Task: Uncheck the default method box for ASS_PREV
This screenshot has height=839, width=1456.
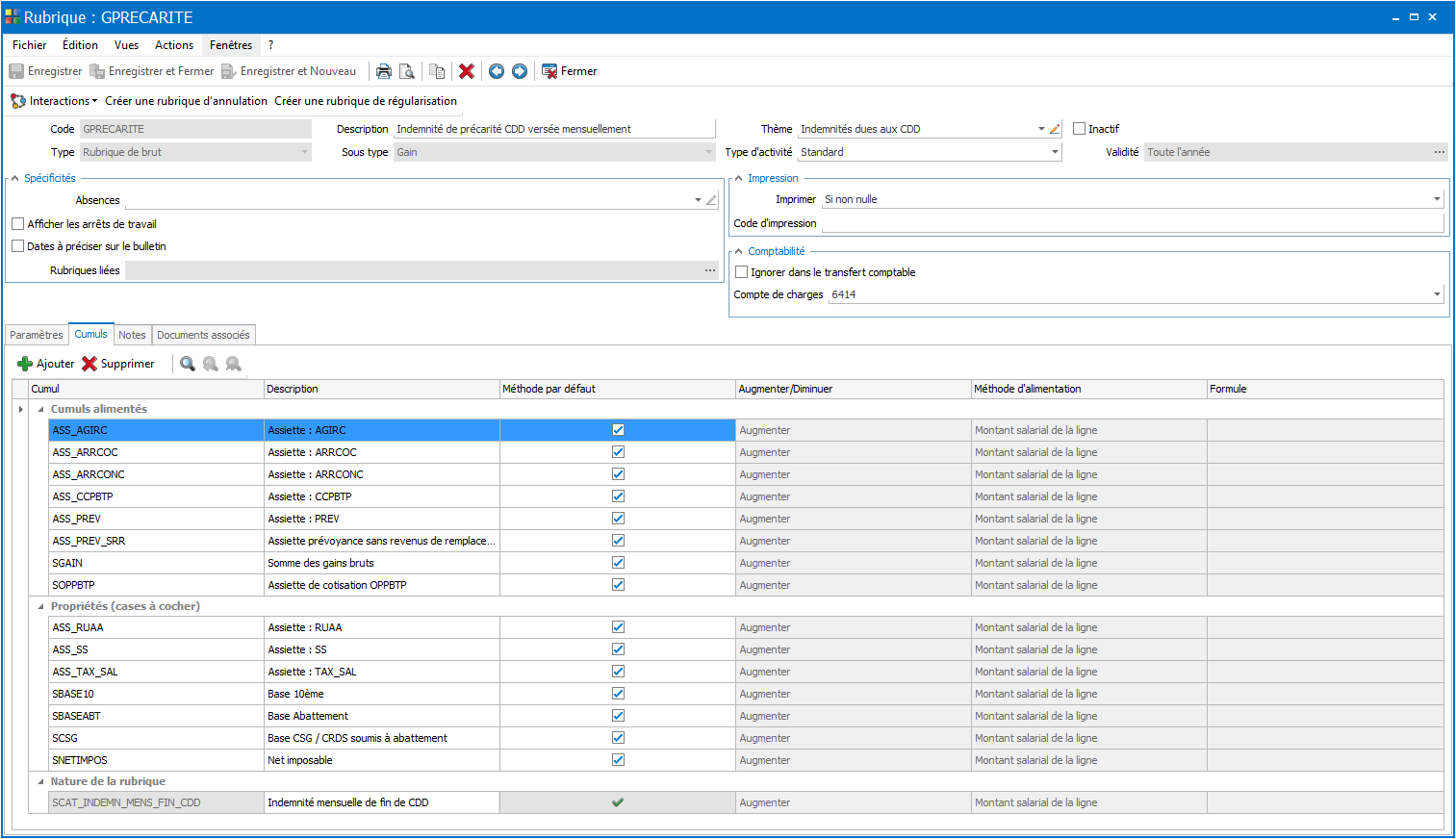Action: point(618,519)
